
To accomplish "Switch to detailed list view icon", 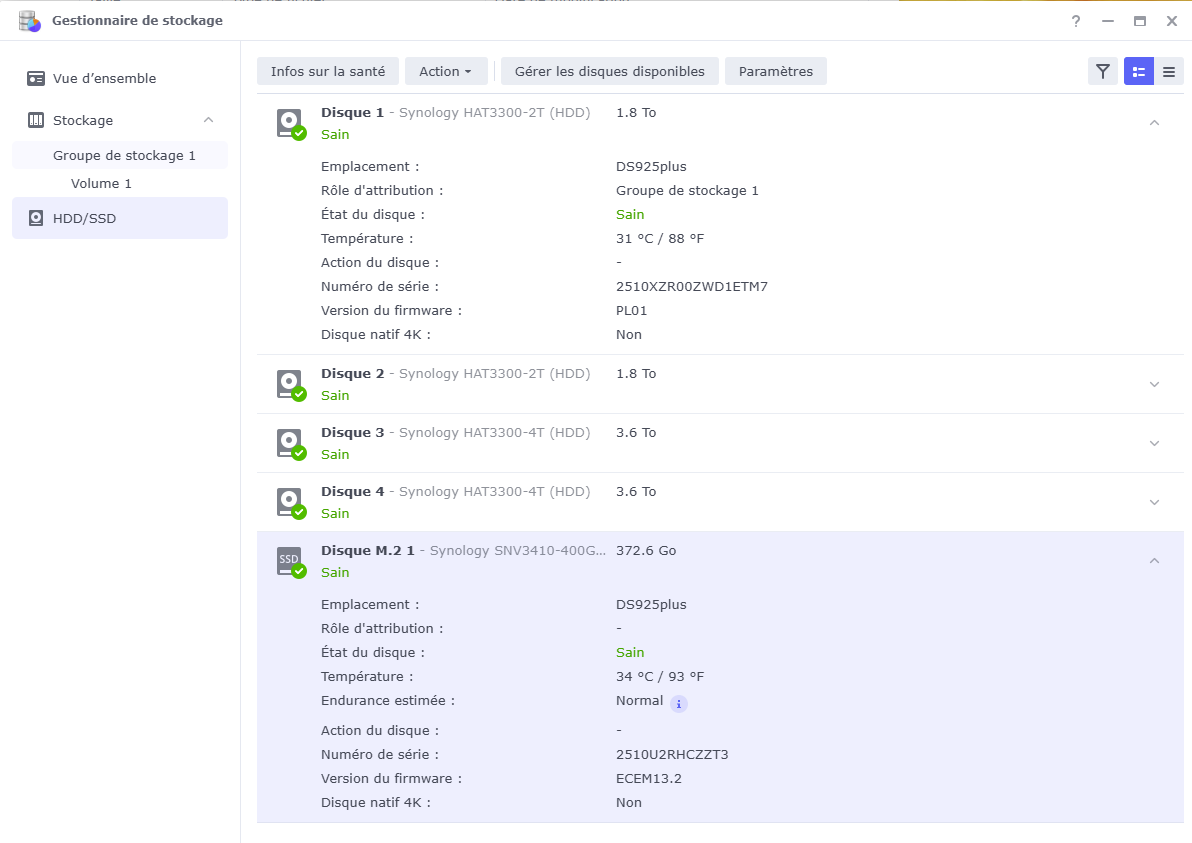I will click(1138, 71).
